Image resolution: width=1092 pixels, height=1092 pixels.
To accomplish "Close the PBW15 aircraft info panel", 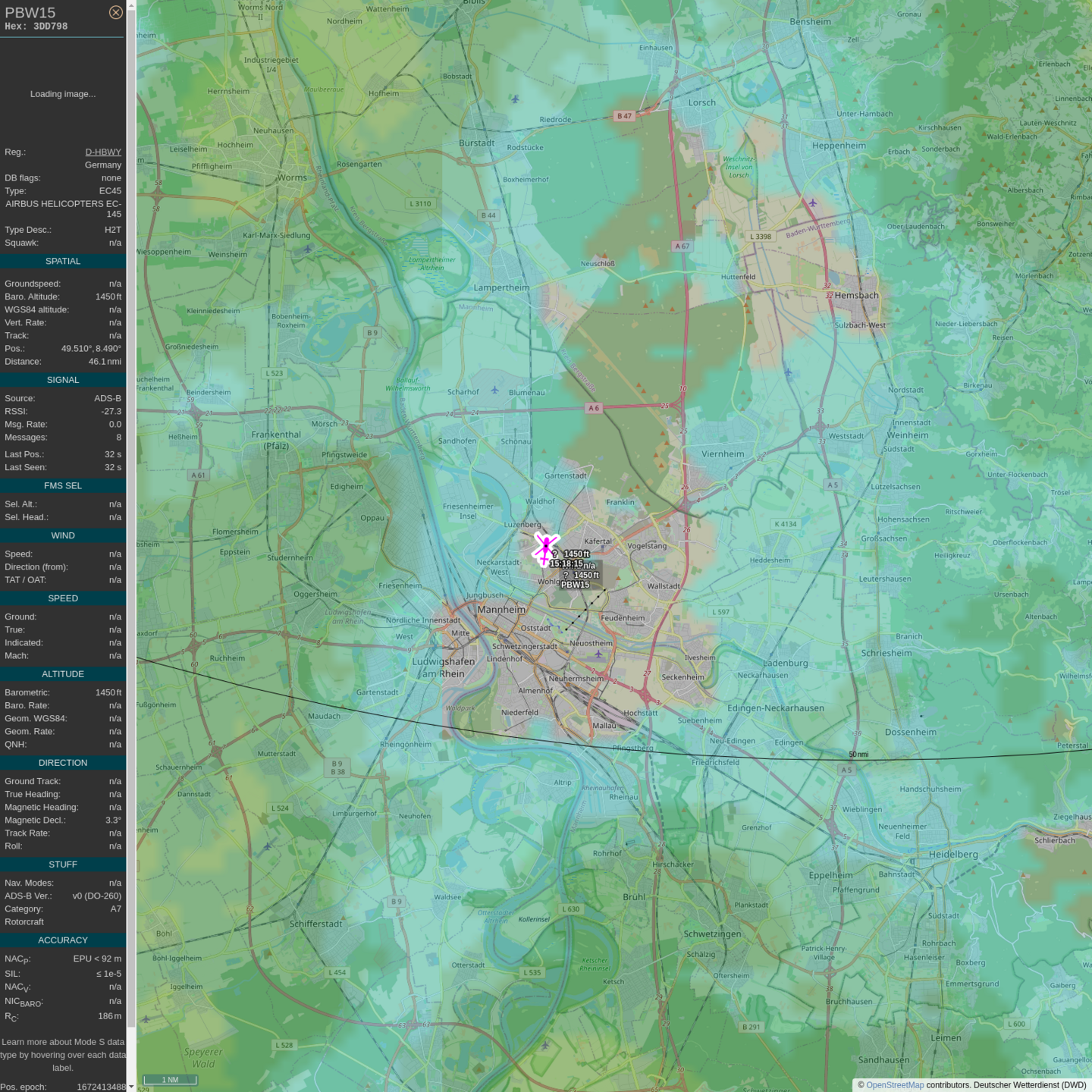I will pos(115,12).
